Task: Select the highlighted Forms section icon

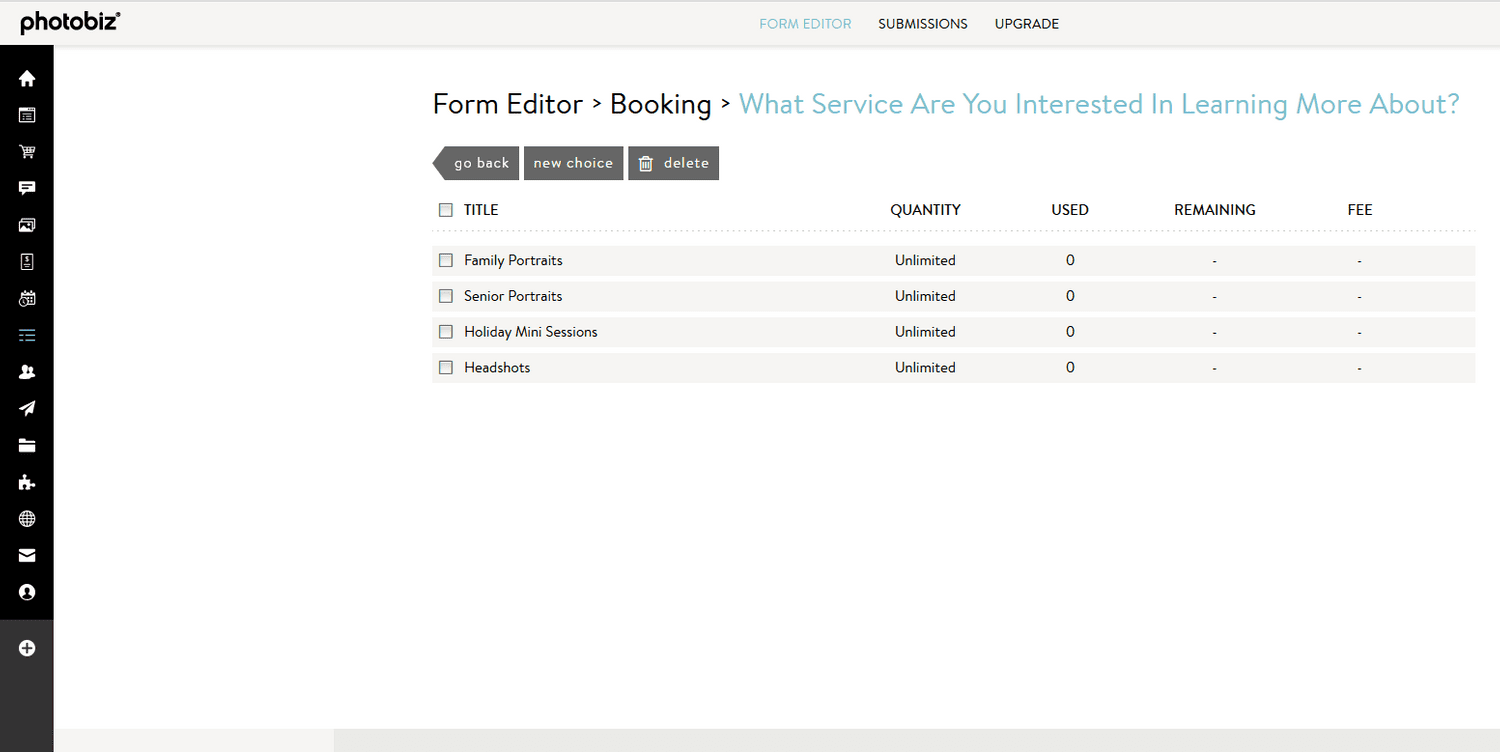Action: [x=27, y=334]
